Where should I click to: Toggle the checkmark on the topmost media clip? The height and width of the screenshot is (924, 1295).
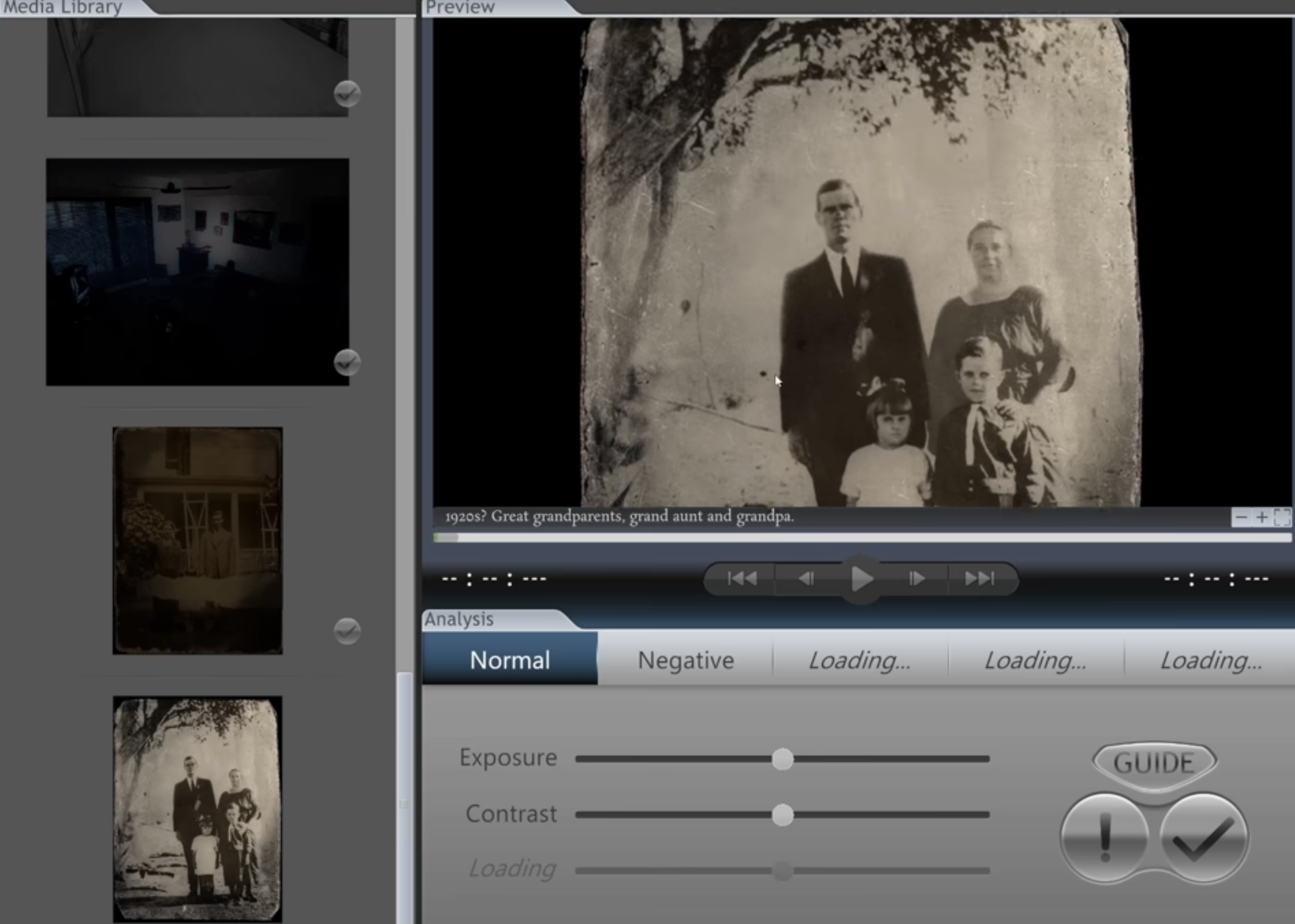pos(347,94)
